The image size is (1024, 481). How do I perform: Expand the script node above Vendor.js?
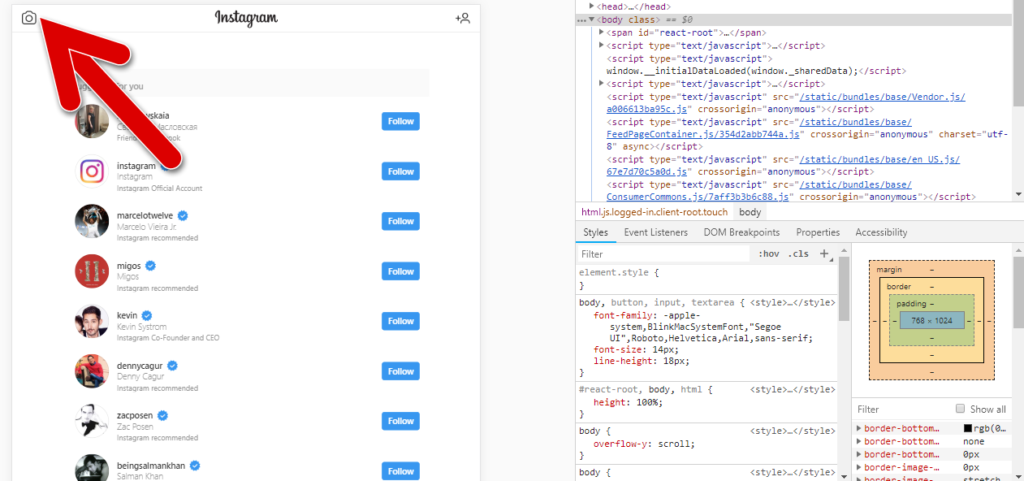pos(601,84)
